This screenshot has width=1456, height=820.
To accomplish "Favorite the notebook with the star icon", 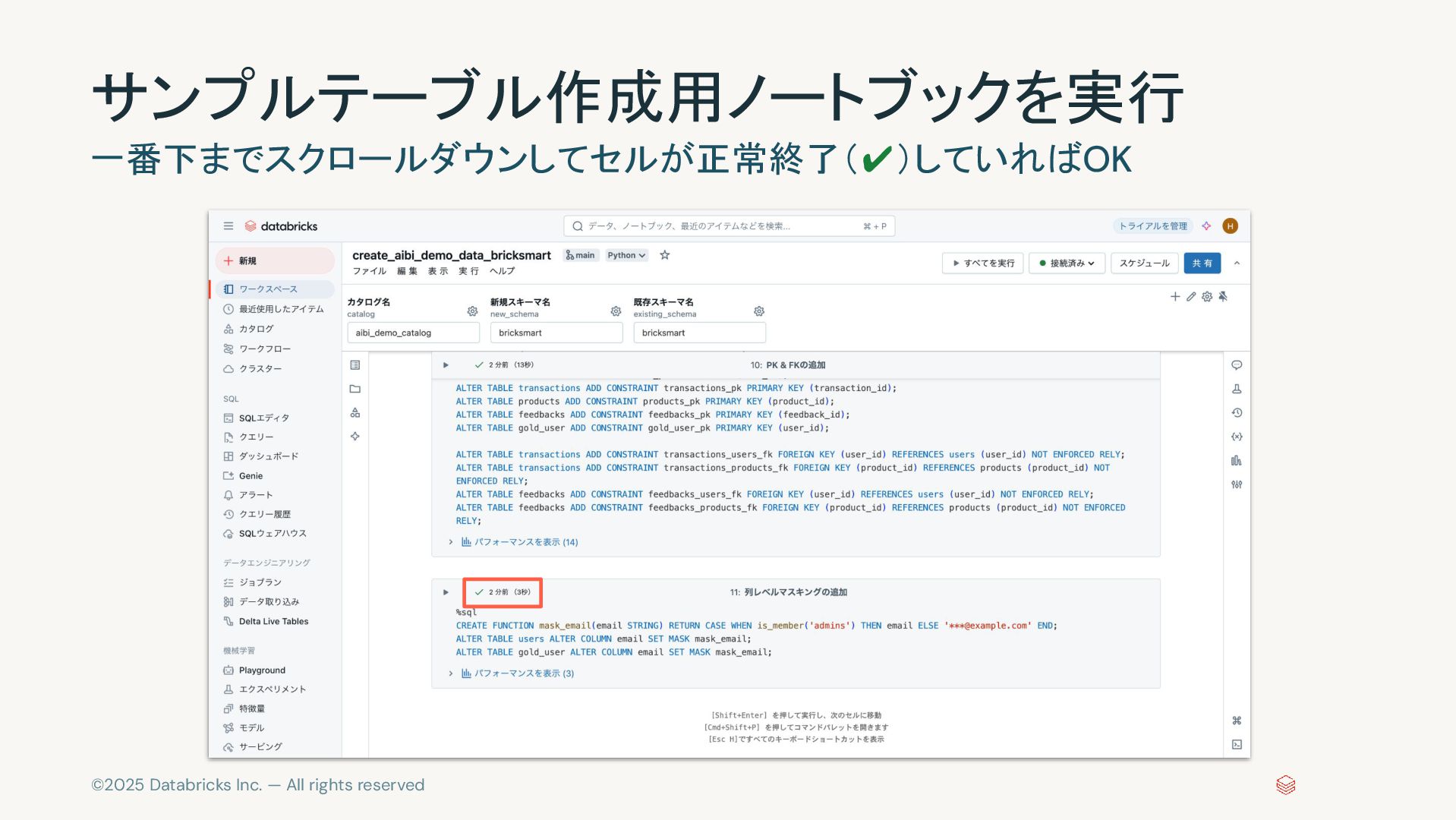I will tap(665, 255).
